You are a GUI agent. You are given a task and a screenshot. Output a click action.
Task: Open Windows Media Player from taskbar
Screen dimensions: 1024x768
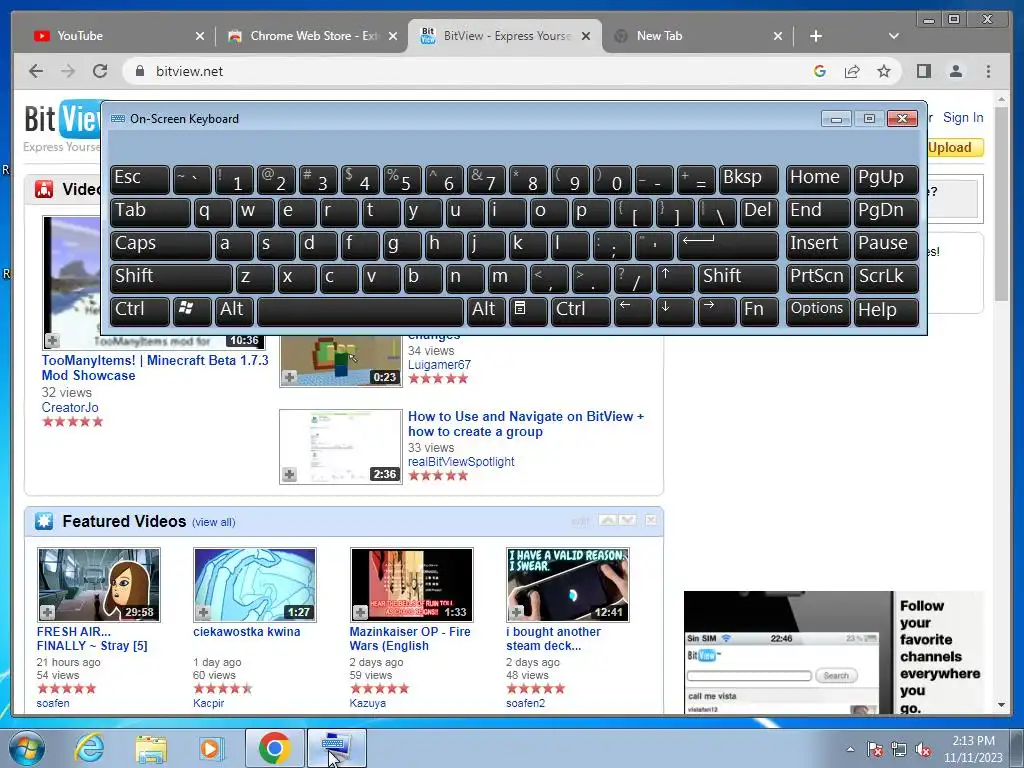click(x=211, y=748)
